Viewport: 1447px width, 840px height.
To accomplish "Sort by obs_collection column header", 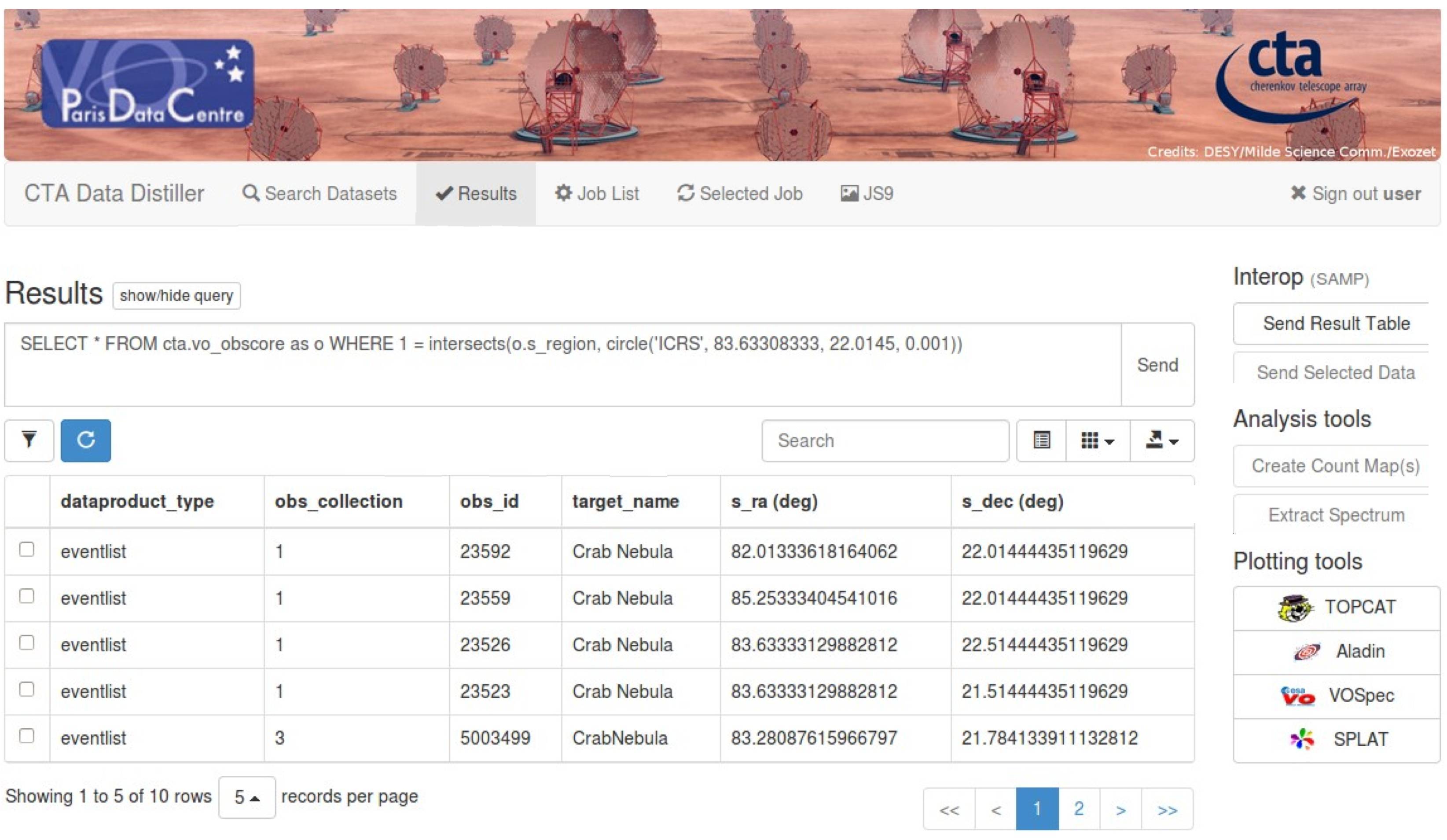I will [356, 501].
